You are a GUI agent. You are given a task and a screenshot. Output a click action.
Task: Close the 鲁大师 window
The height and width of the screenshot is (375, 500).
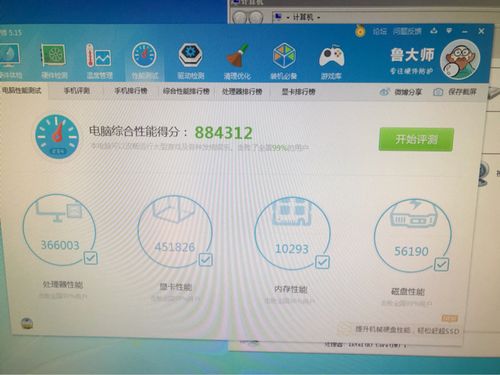(x=481, y=31)
